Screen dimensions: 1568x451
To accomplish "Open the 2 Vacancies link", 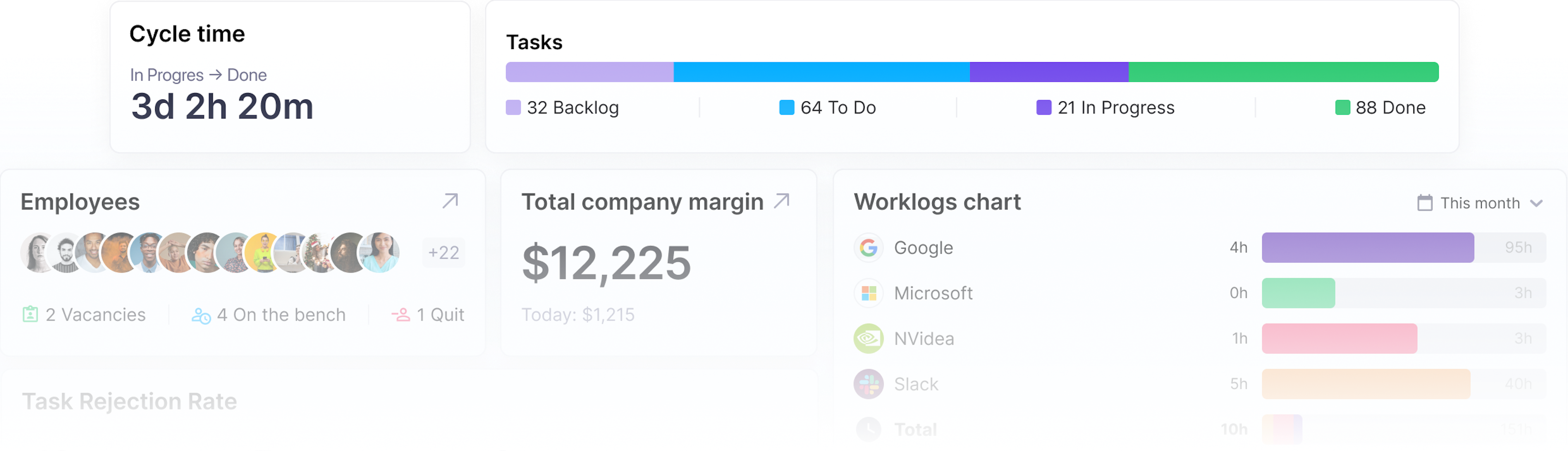I will 95,315.
